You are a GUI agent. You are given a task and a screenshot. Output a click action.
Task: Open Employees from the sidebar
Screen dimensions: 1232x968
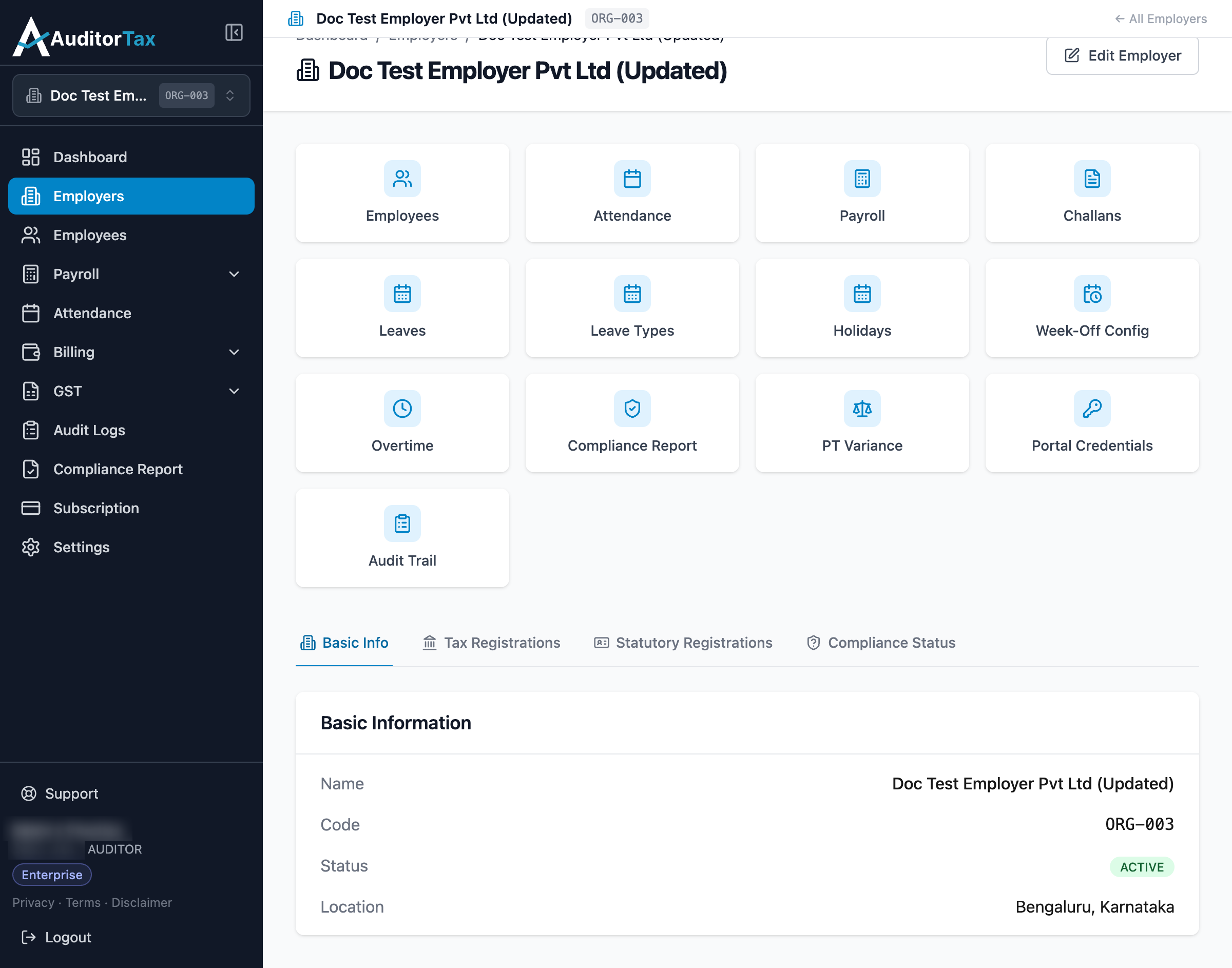(x=131, y=235)
